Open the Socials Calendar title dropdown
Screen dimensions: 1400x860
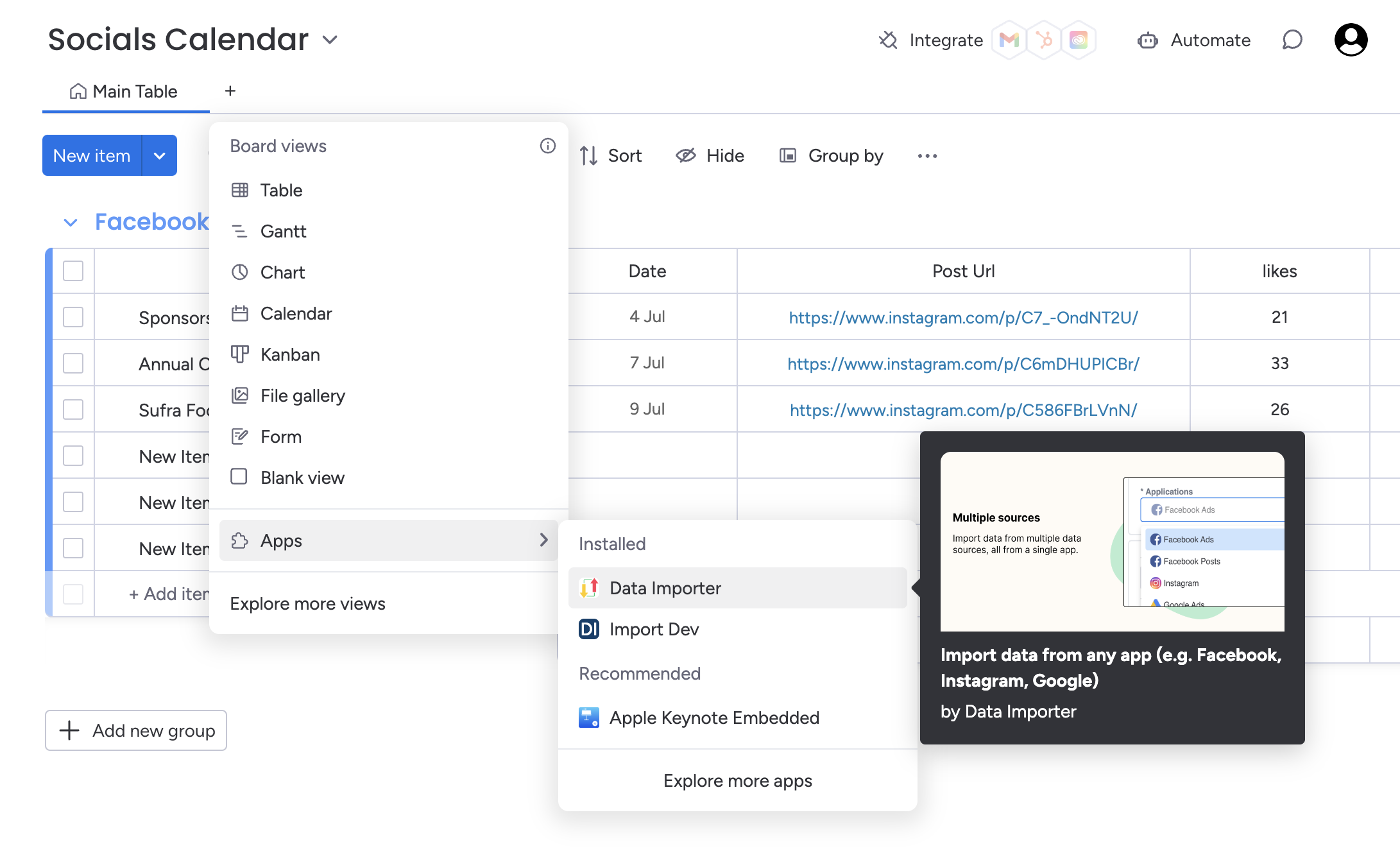[x=330, y=40]
